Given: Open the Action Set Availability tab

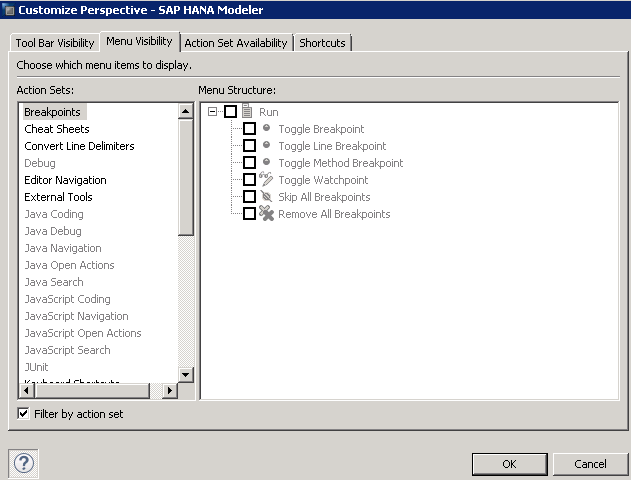Looking at the screenshot, I should (x=236, y=43).
